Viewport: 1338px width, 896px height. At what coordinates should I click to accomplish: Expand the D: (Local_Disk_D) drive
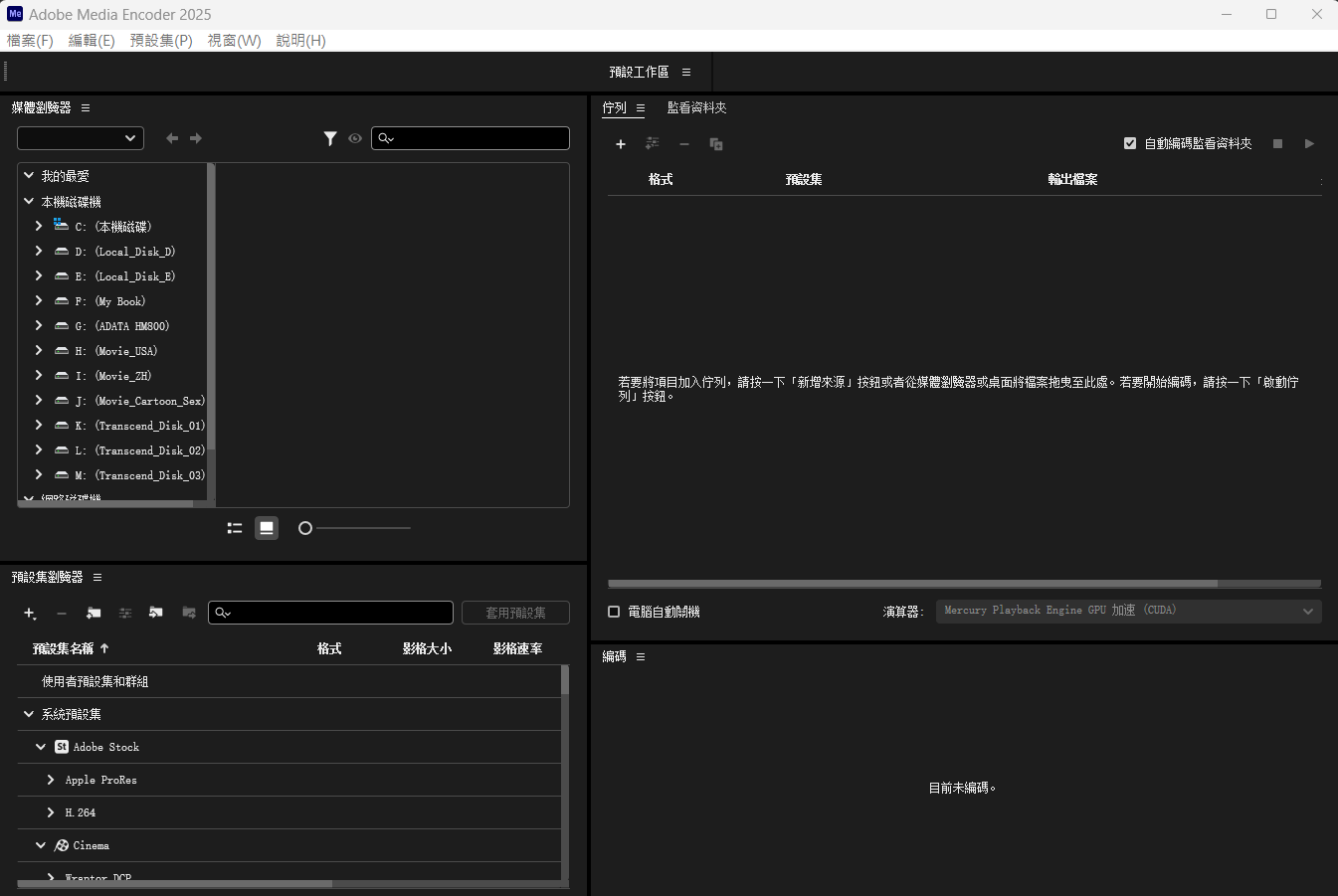[x=39, y=252]
